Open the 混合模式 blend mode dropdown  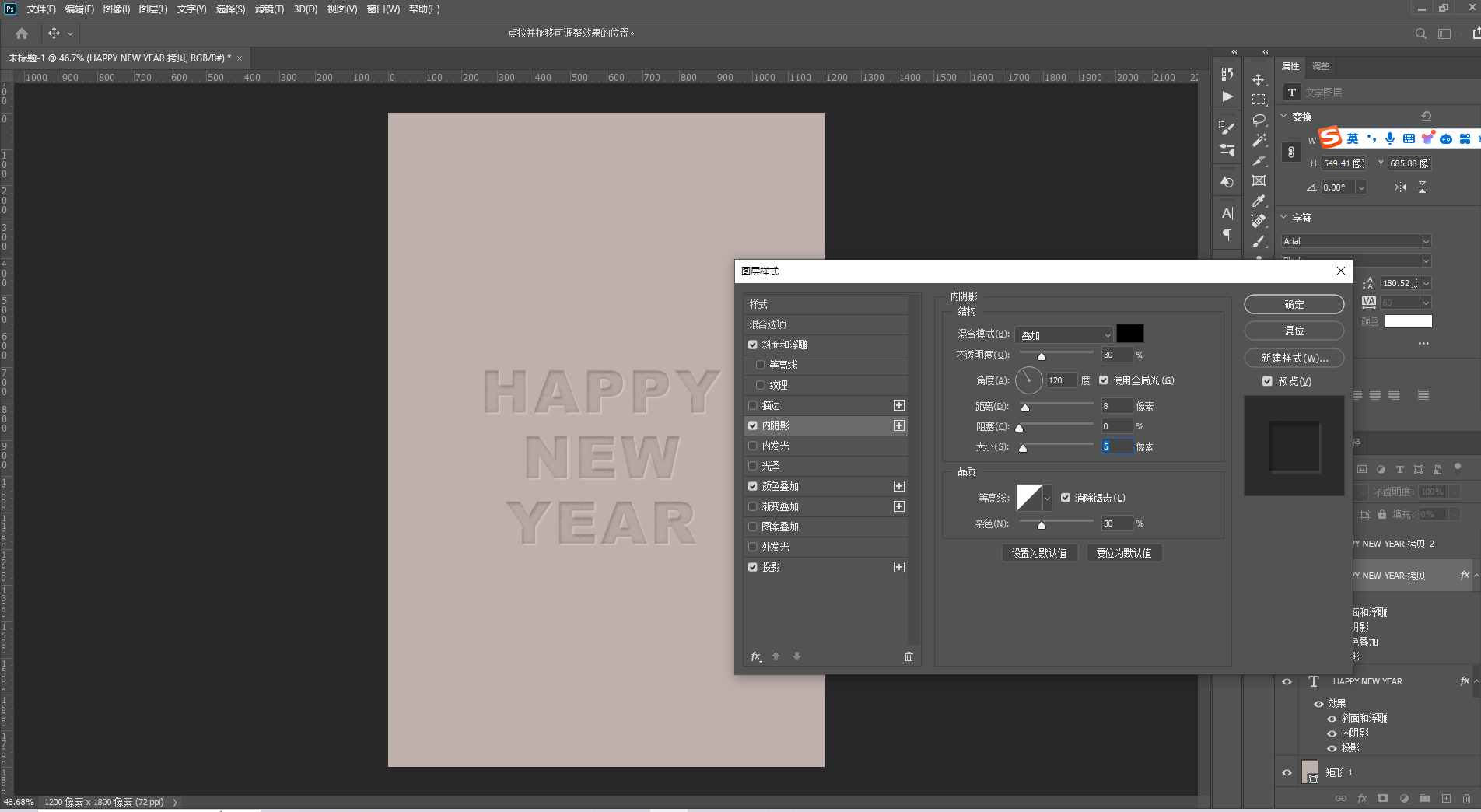coord(1064,334)
